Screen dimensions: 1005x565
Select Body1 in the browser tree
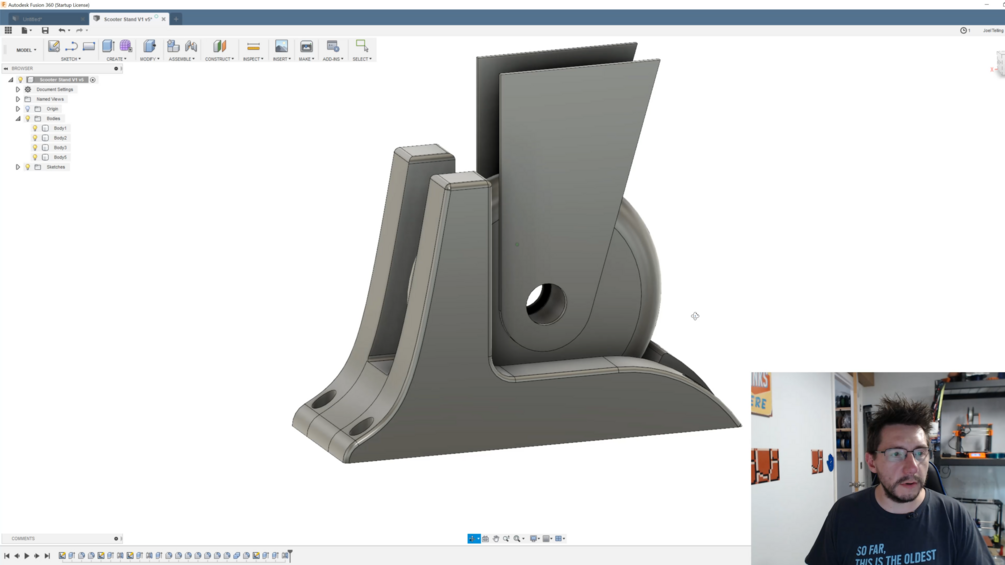60,128
